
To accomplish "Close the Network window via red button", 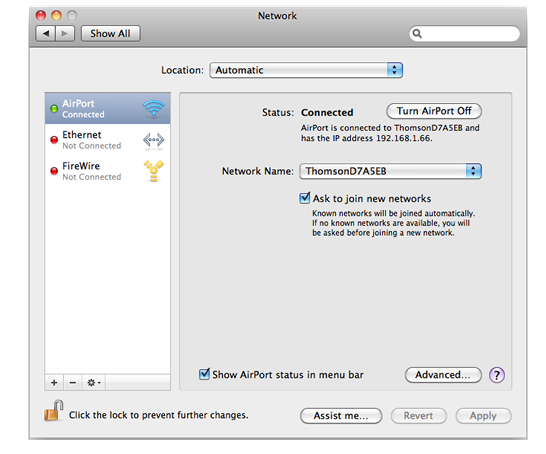I will pos(41,15).
